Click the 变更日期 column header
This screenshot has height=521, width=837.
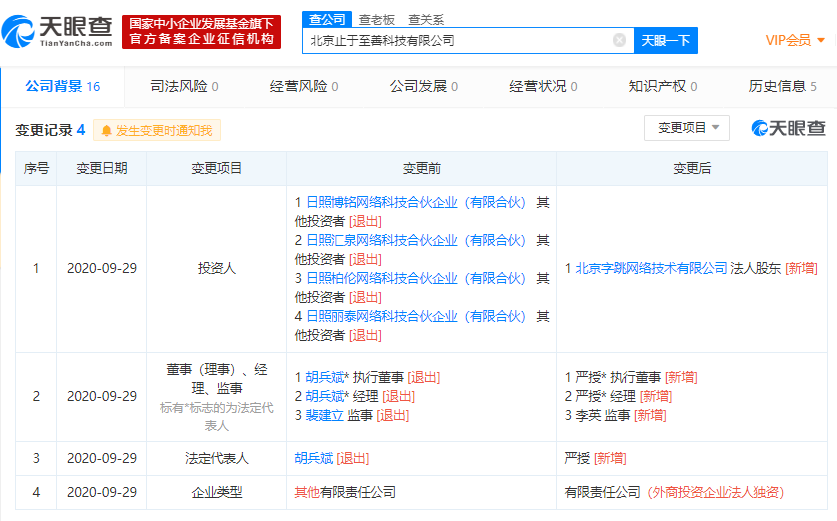[101, 169]
